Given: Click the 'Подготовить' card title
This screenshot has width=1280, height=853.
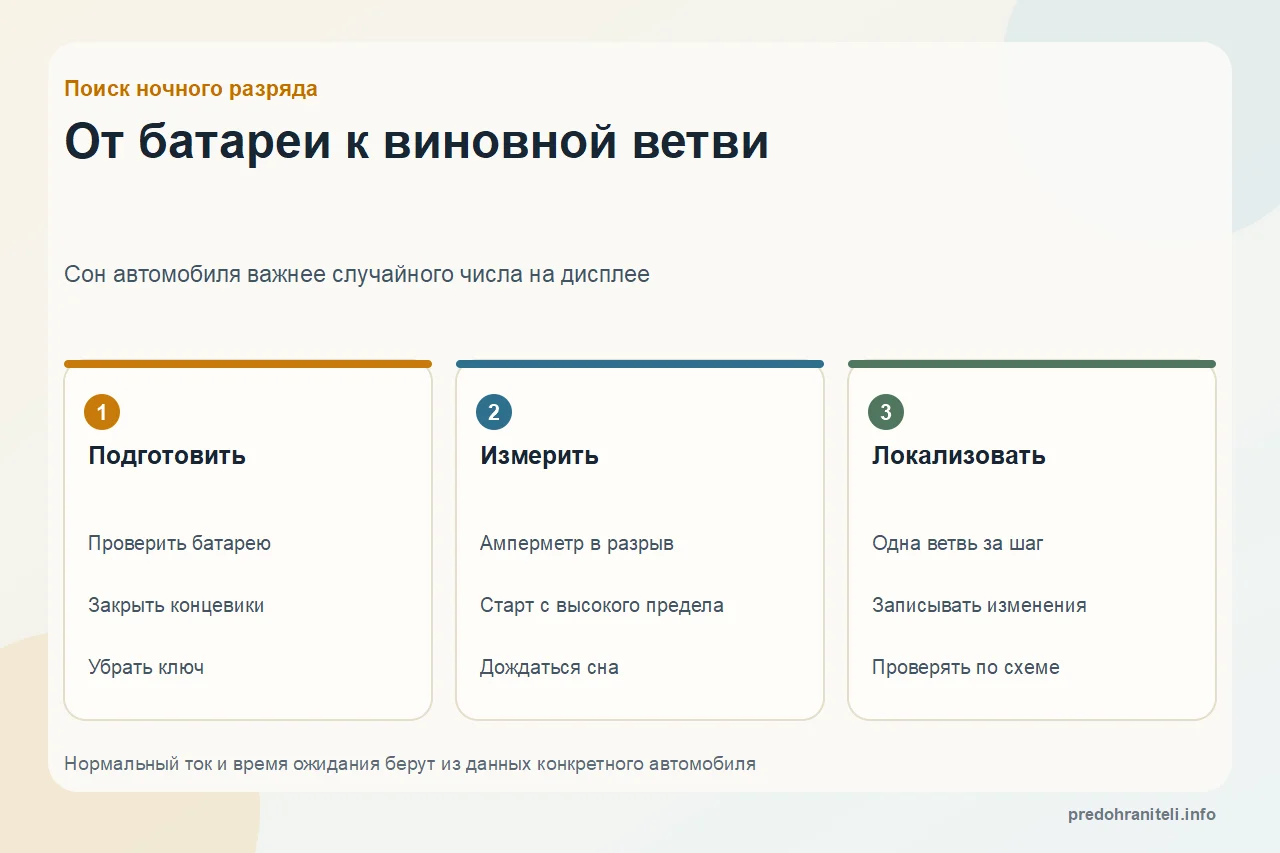Looking at the screenshot, I should click(167, 456).
